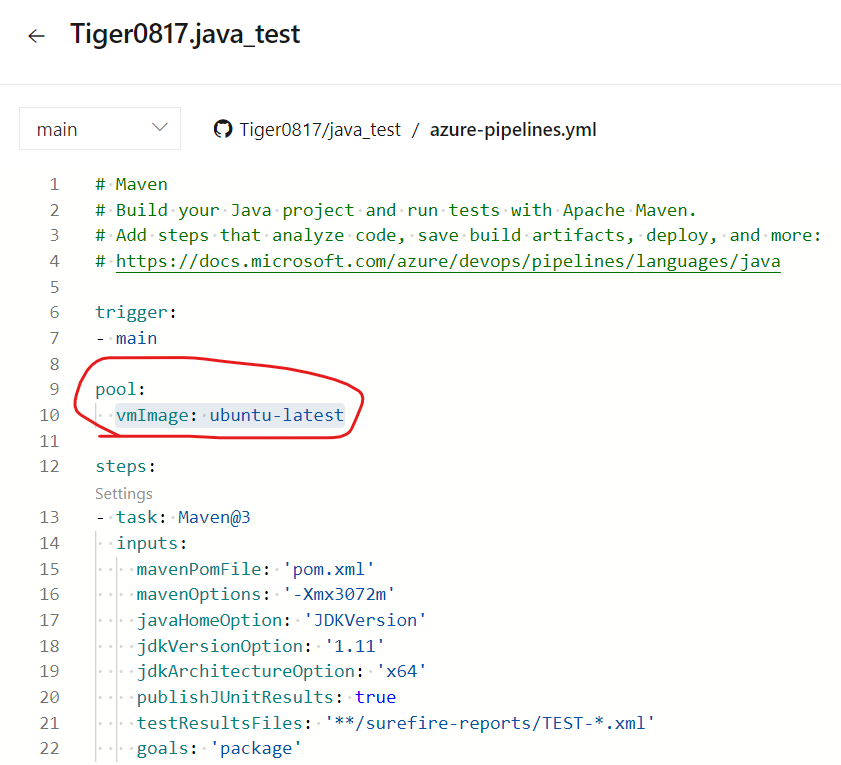Click the goals 'package' line

pos(219,748)
